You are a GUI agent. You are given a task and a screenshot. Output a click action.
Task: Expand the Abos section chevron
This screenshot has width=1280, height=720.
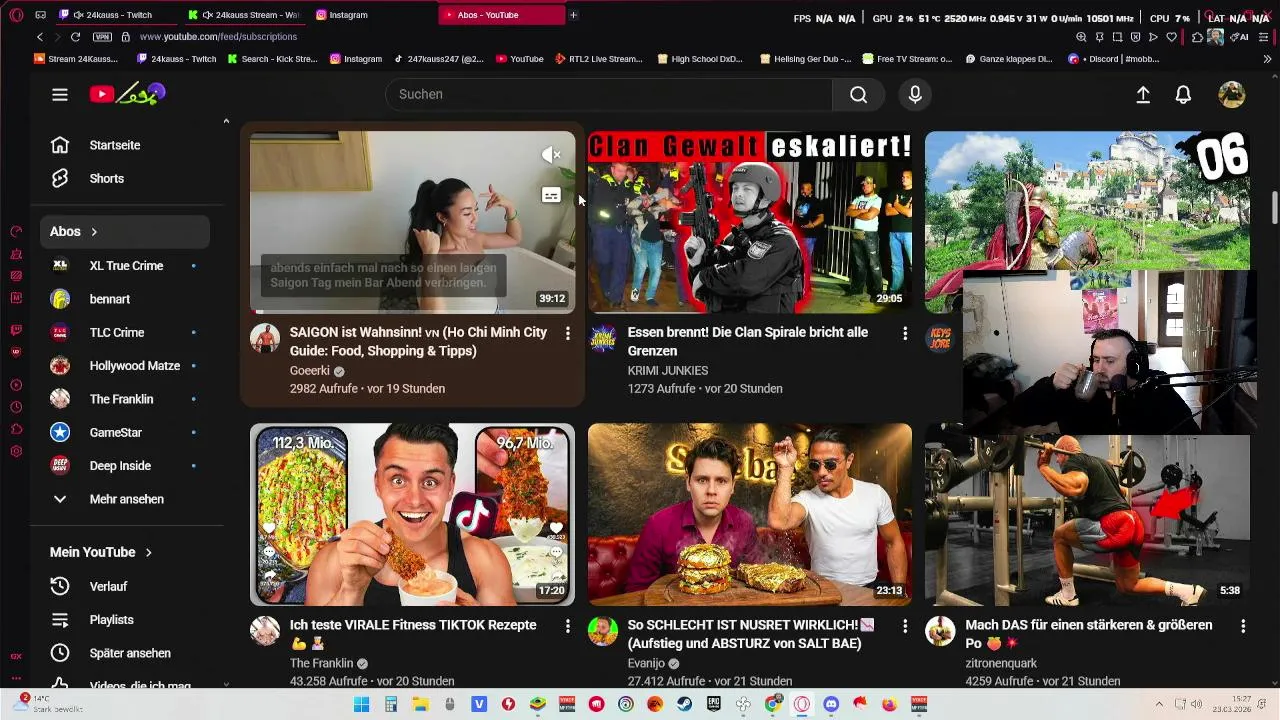(x=94, y=232)
